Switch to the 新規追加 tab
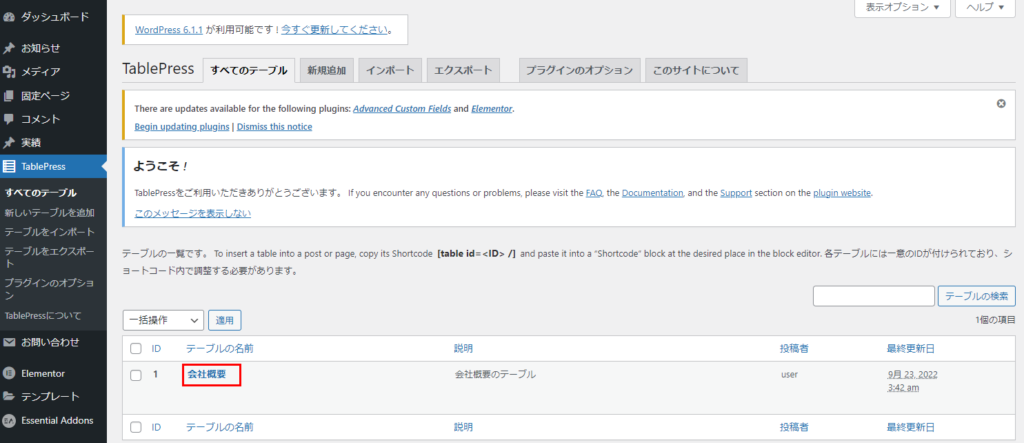The image size is (1024, 443). tap(327, 71)
